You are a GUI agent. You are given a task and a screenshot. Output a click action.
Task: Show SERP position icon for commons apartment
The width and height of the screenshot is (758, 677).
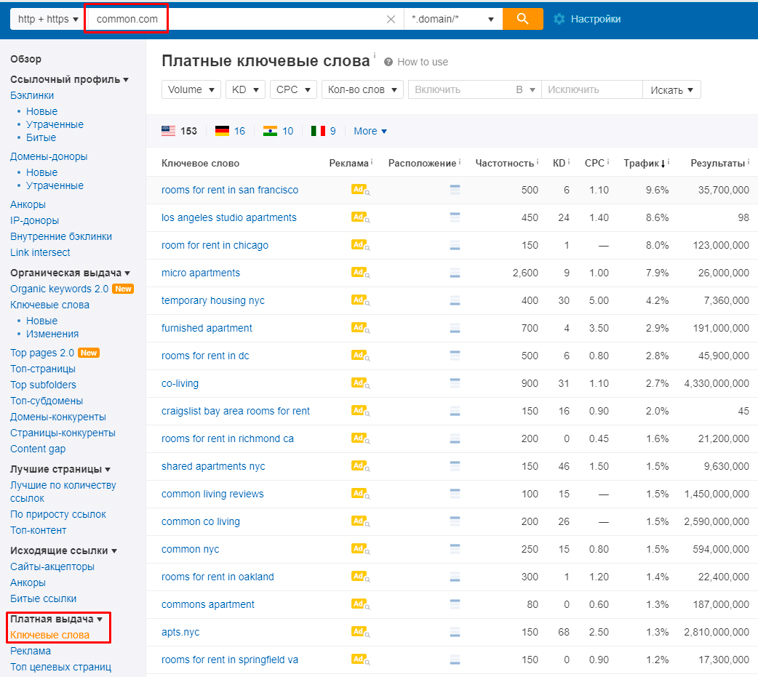[x=455, y=604]
